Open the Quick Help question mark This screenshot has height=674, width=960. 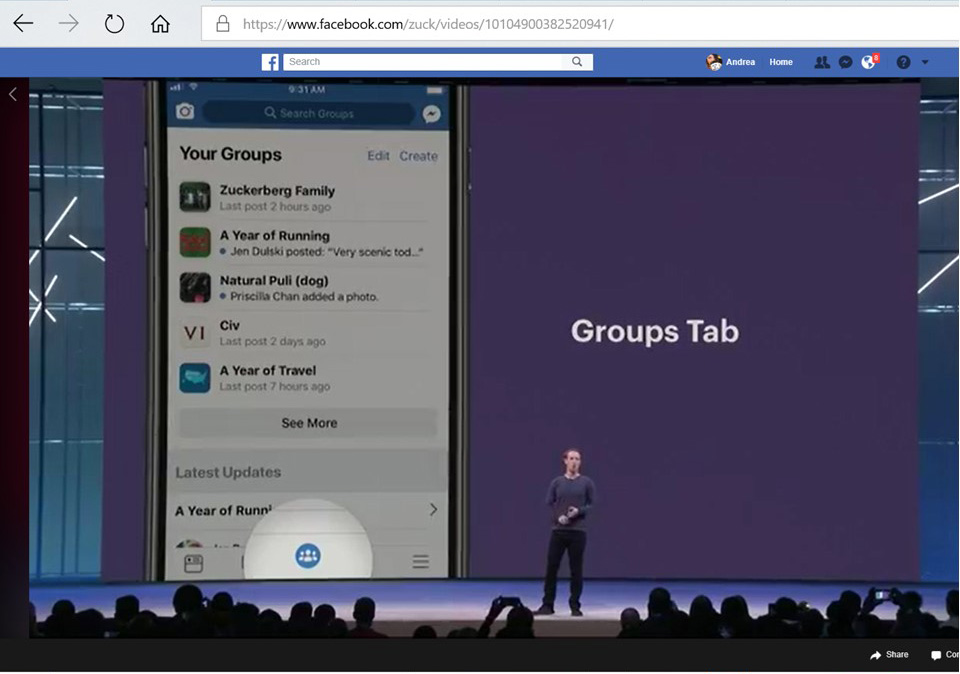(903, 62)
